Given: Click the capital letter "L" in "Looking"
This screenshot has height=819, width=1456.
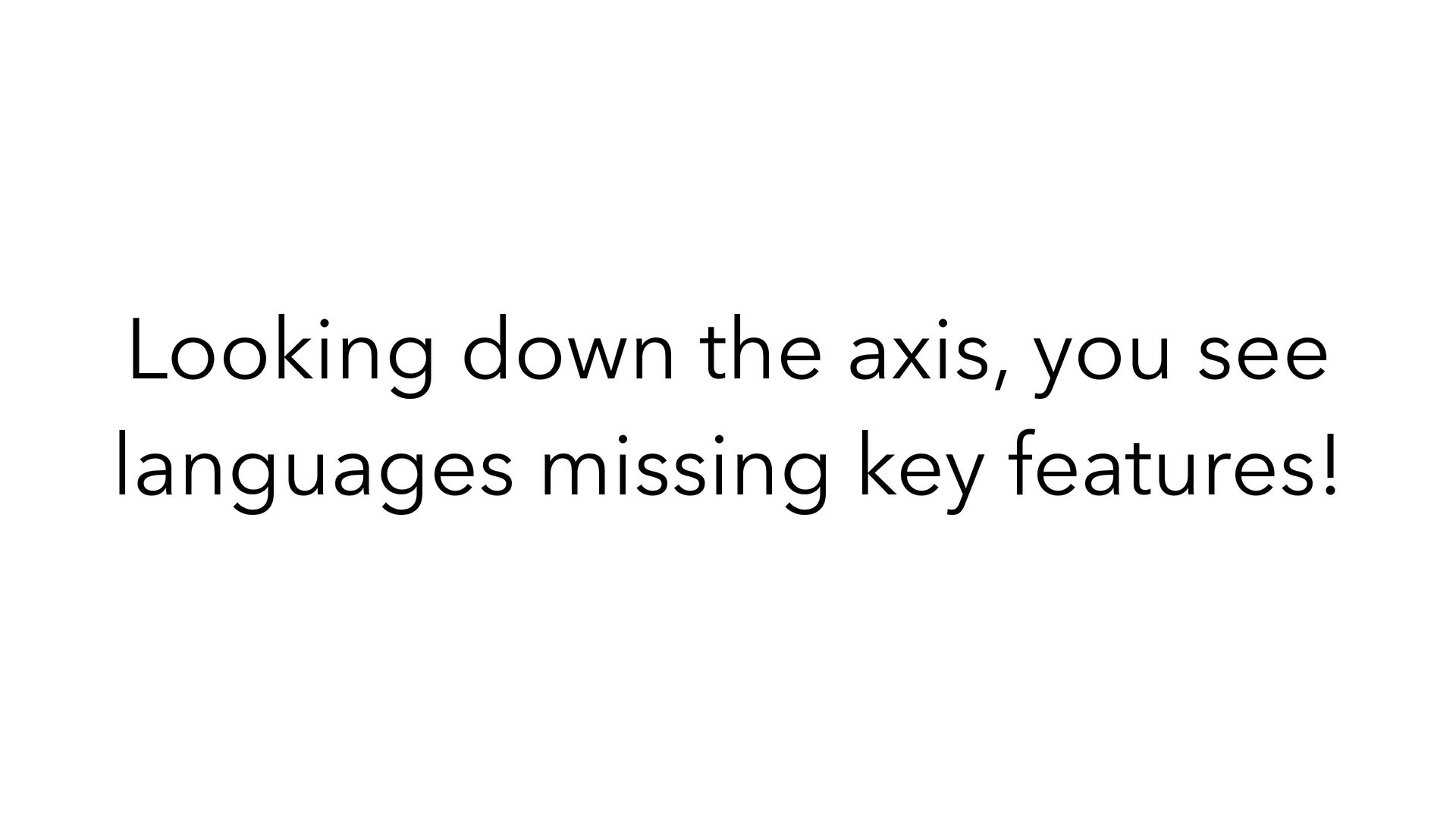Looking at the screenshot, I should pos(149,349).
